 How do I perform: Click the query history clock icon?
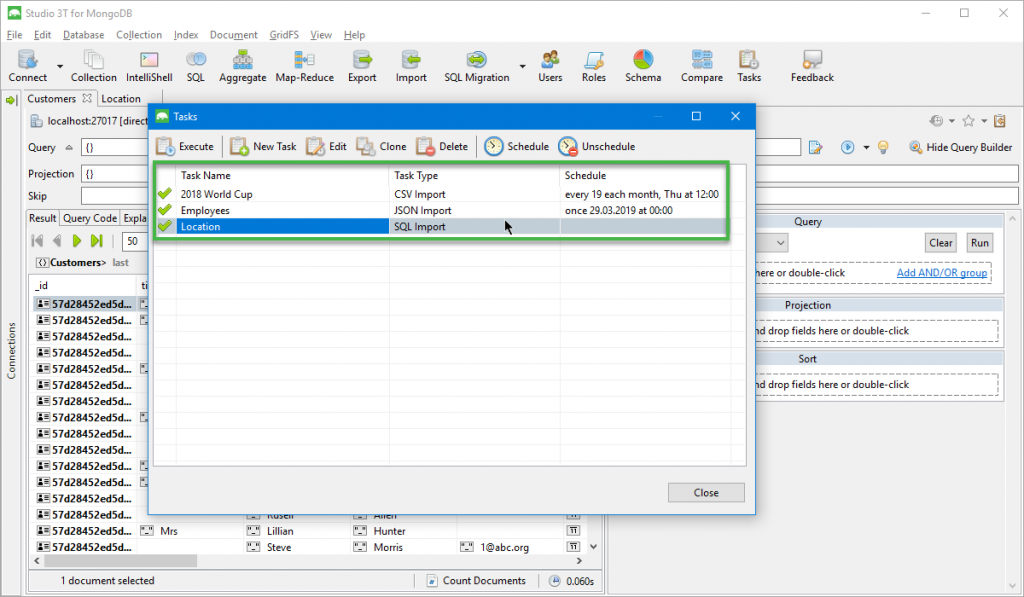[936, 121]
